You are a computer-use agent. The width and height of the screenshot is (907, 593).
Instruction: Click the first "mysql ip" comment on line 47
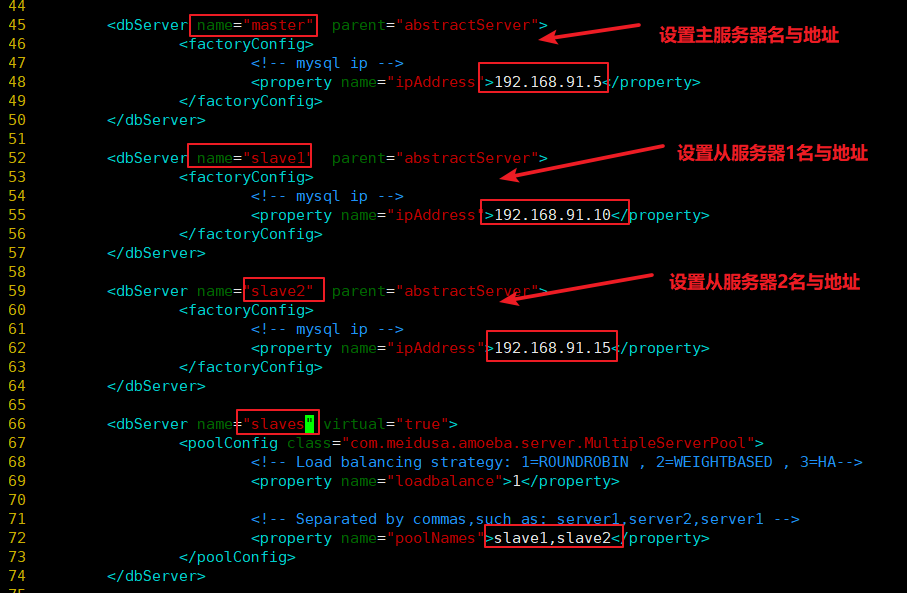click(x=327, y=63)
